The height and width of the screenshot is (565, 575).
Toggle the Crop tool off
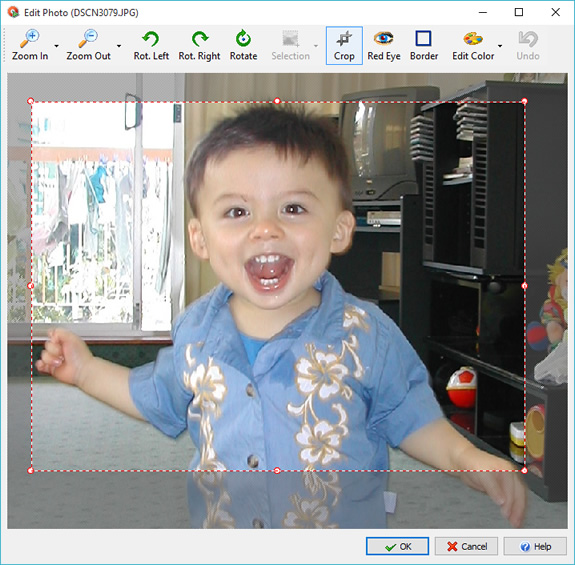click(x=344, y=45)
